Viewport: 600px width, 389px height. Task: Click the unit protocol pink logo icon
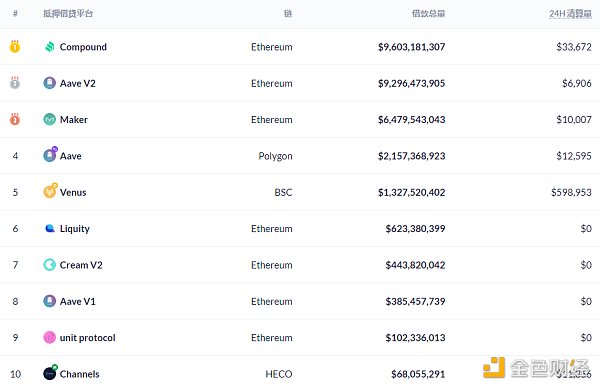coord(50,337)
